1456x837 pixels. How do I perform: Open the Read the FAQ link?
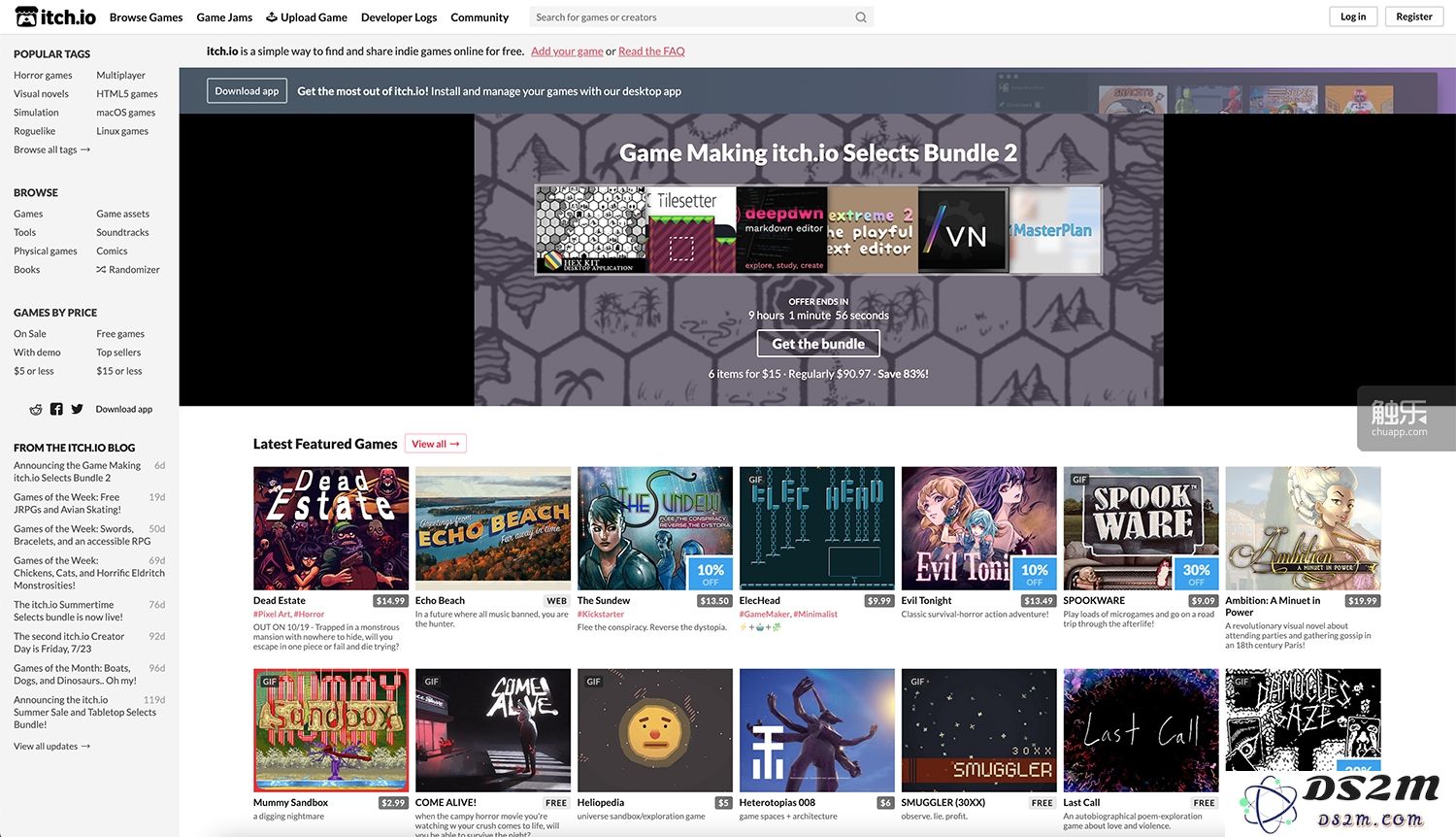click(651, 51)
